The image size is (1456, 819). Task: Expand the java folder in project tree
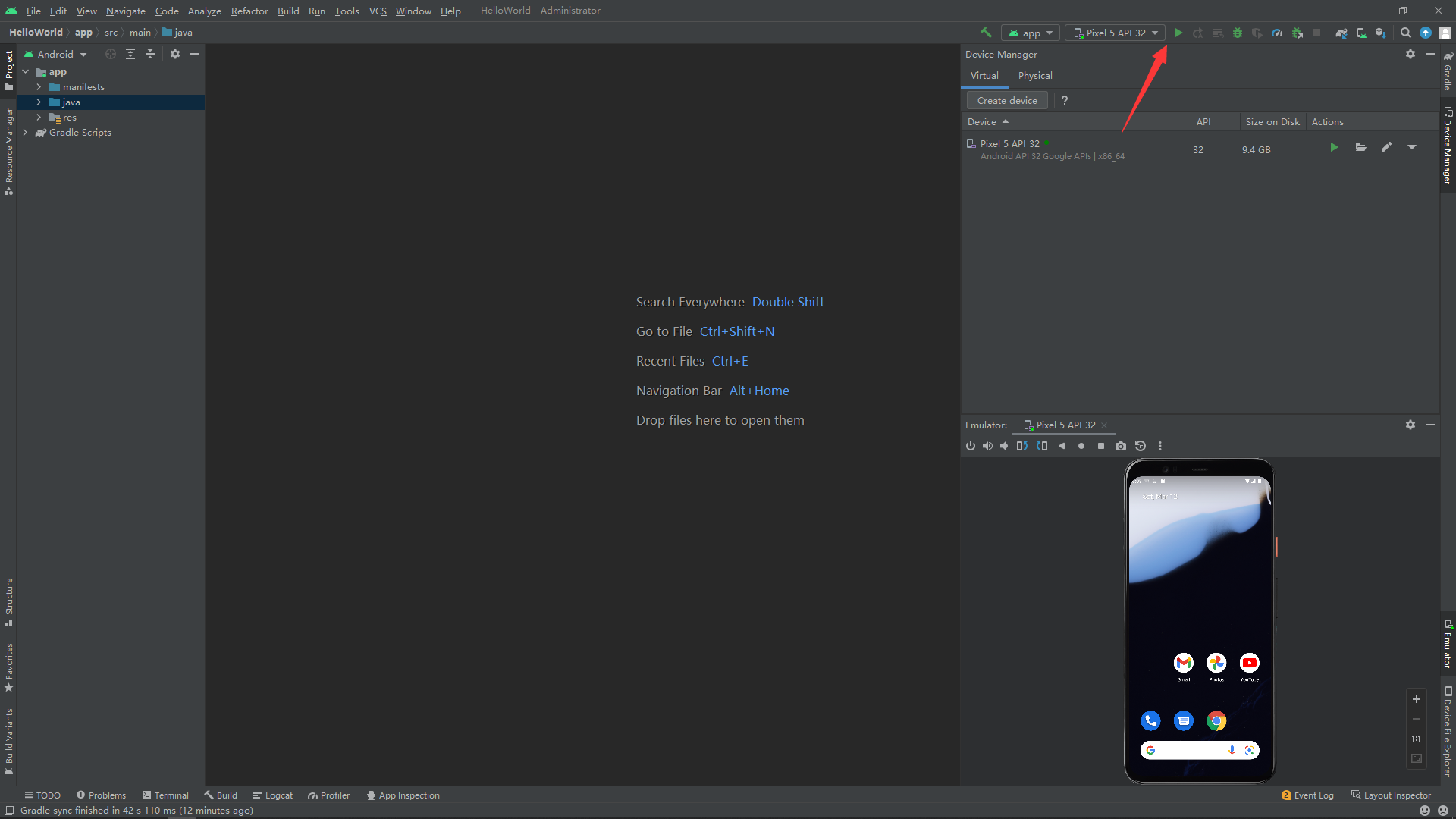(39, 102)
